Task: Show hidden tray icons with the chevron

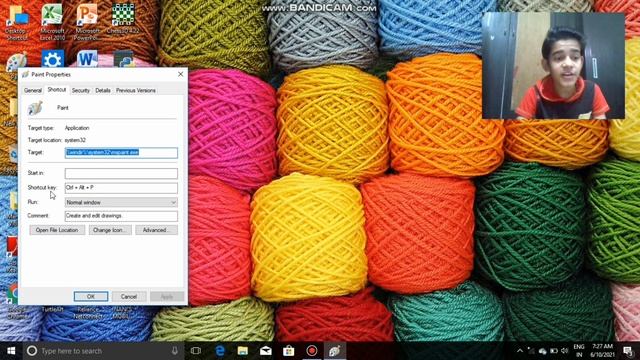Action: (x=520, y=351)
